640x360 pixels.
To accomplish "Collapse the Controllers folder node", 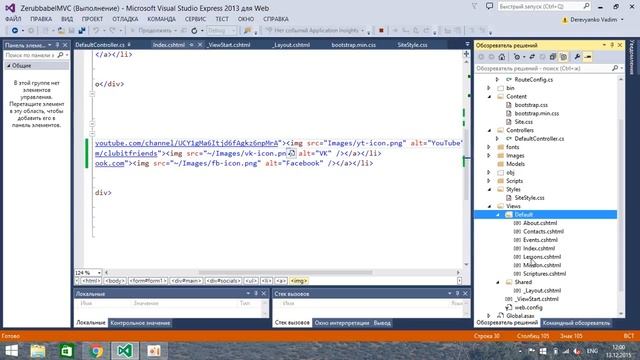I will pyautogui.click(x=489, y=131).
